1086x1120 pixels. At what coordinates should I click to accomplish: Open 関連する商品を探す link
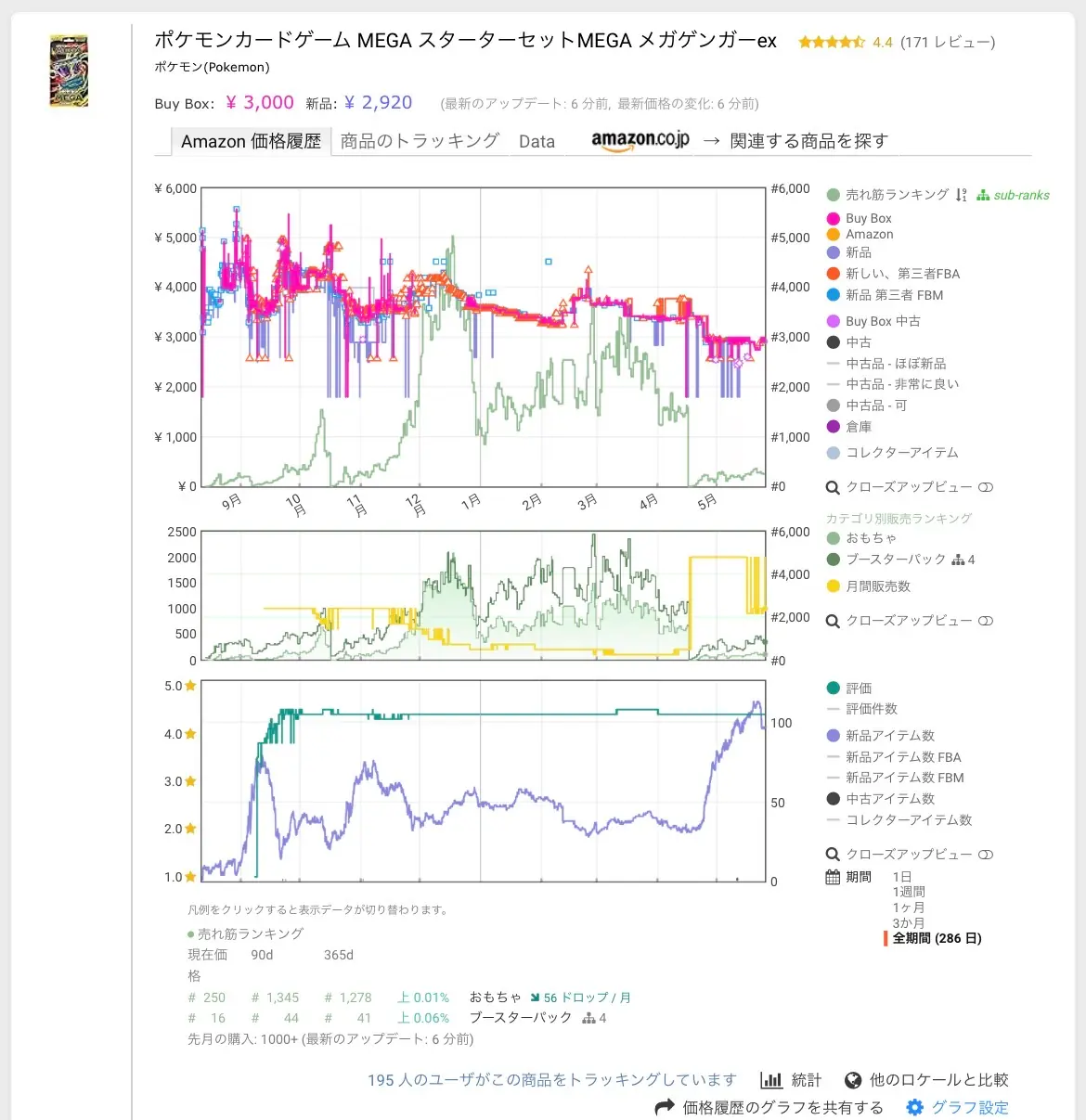coord(808,141)
